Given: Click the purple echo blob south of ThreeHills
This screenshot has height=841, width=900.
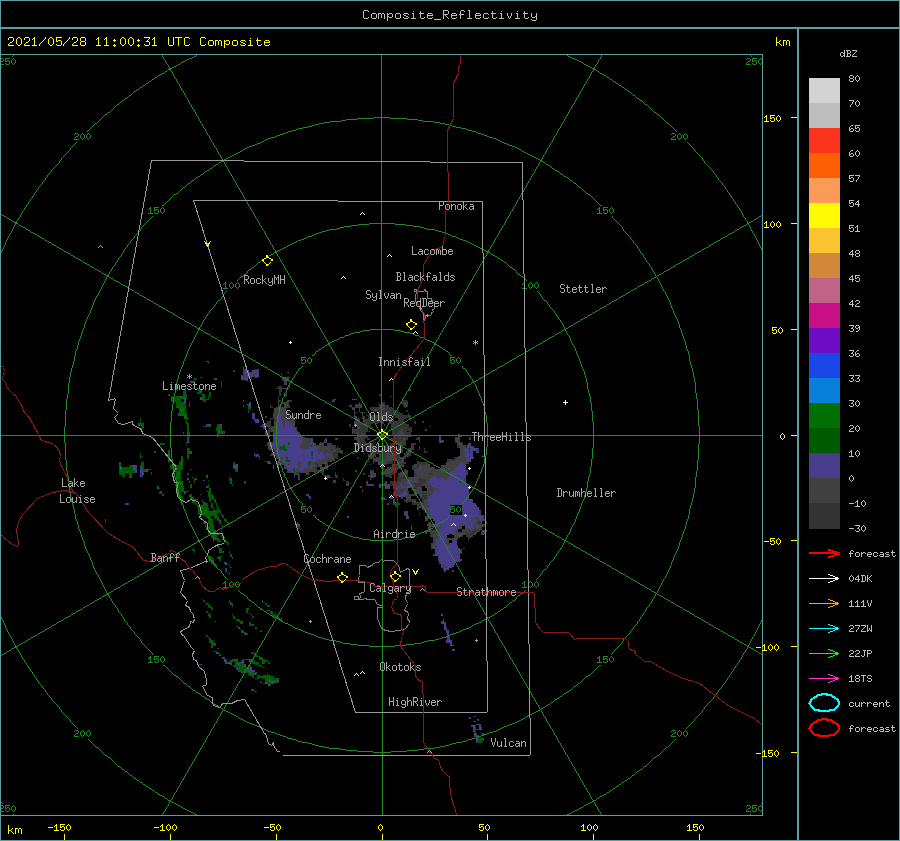Looking at the screenshot, I should point(451,511).
